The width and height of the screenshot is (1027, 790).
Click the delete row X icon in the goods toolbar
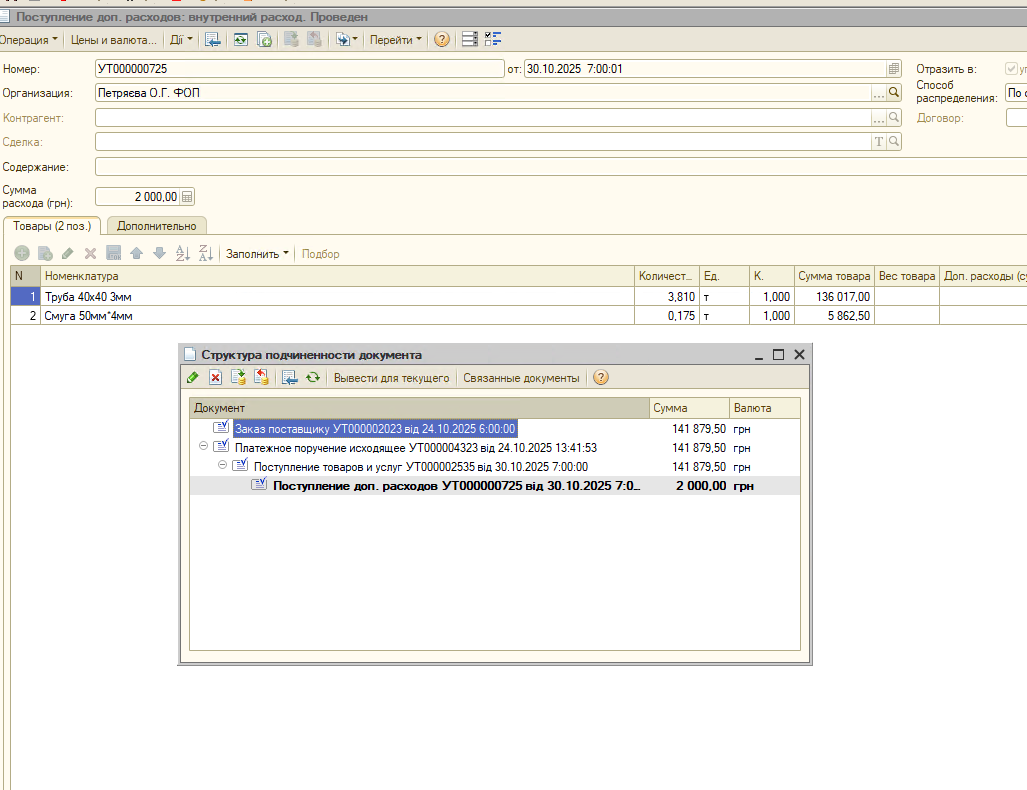(x=90, y=254)
